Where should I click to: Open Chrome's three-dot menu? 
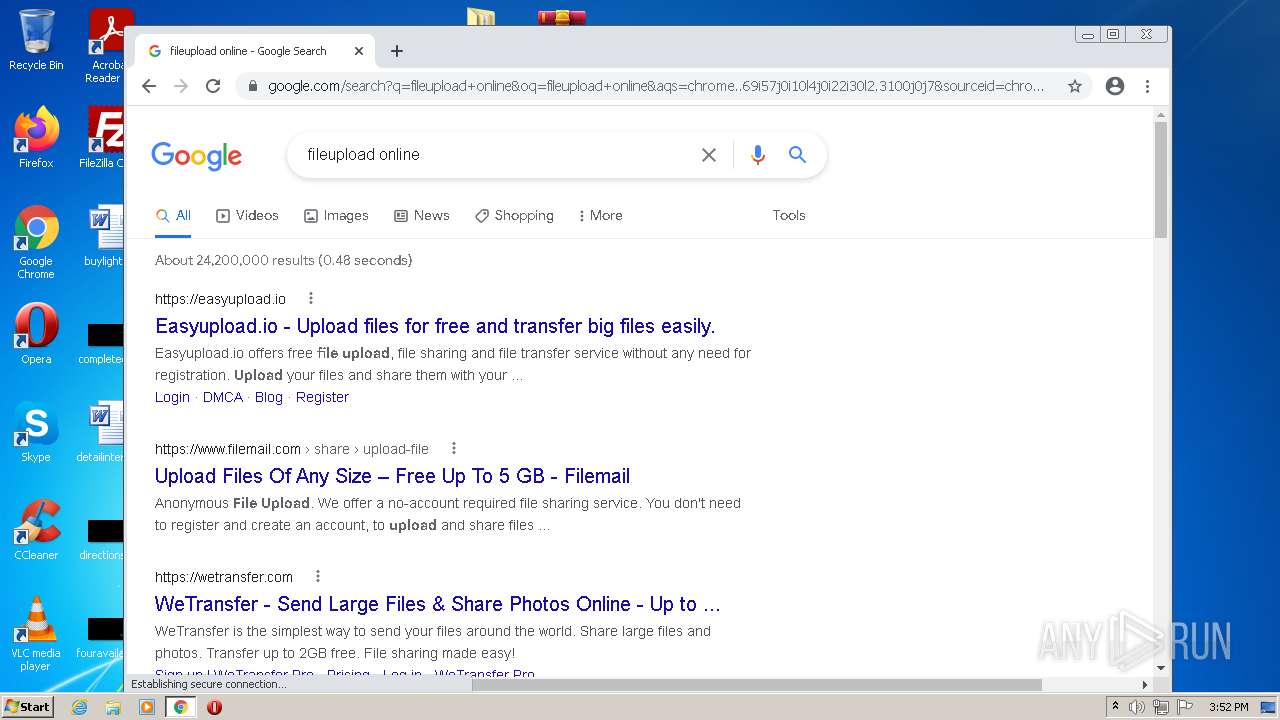point(1147,86)
